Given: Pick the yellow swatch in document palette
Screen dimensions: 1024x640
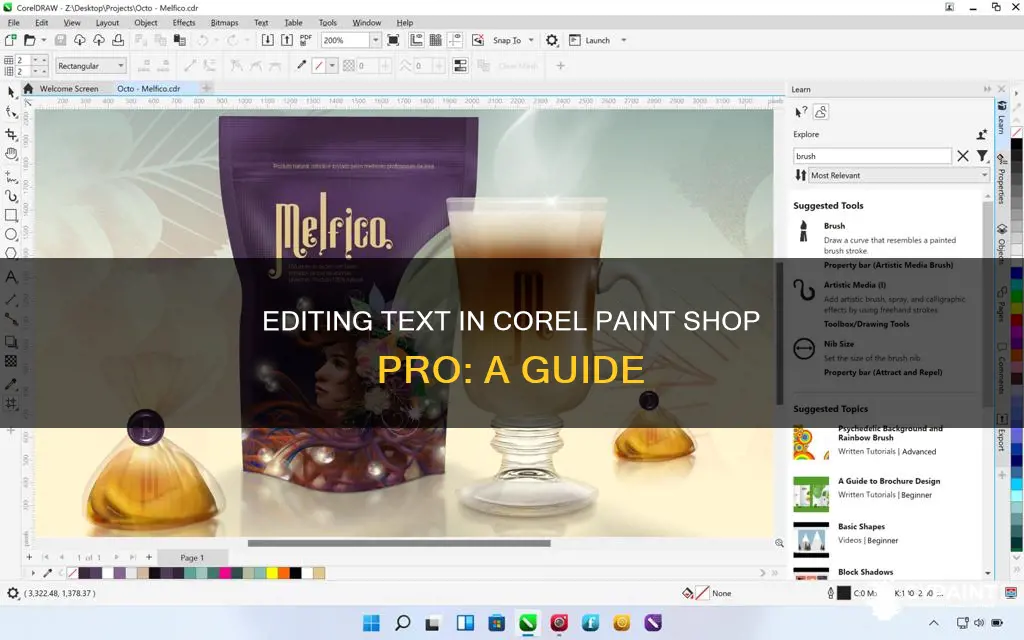Looking at the screenshot, I should tap(272, 573).
